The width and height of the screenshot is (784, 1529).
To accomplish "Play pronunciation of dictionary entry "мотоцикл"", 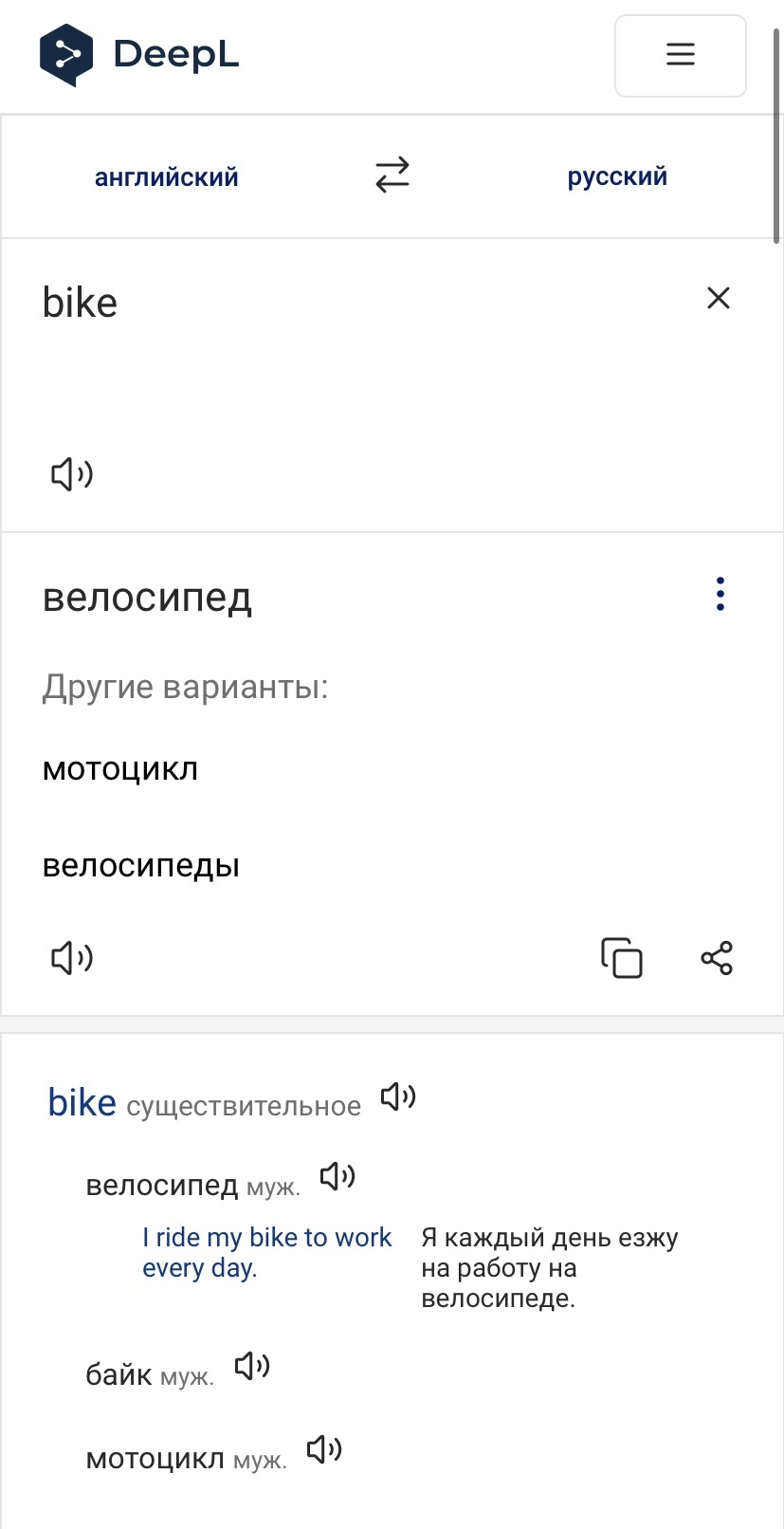I will (x=324, y=1449).
